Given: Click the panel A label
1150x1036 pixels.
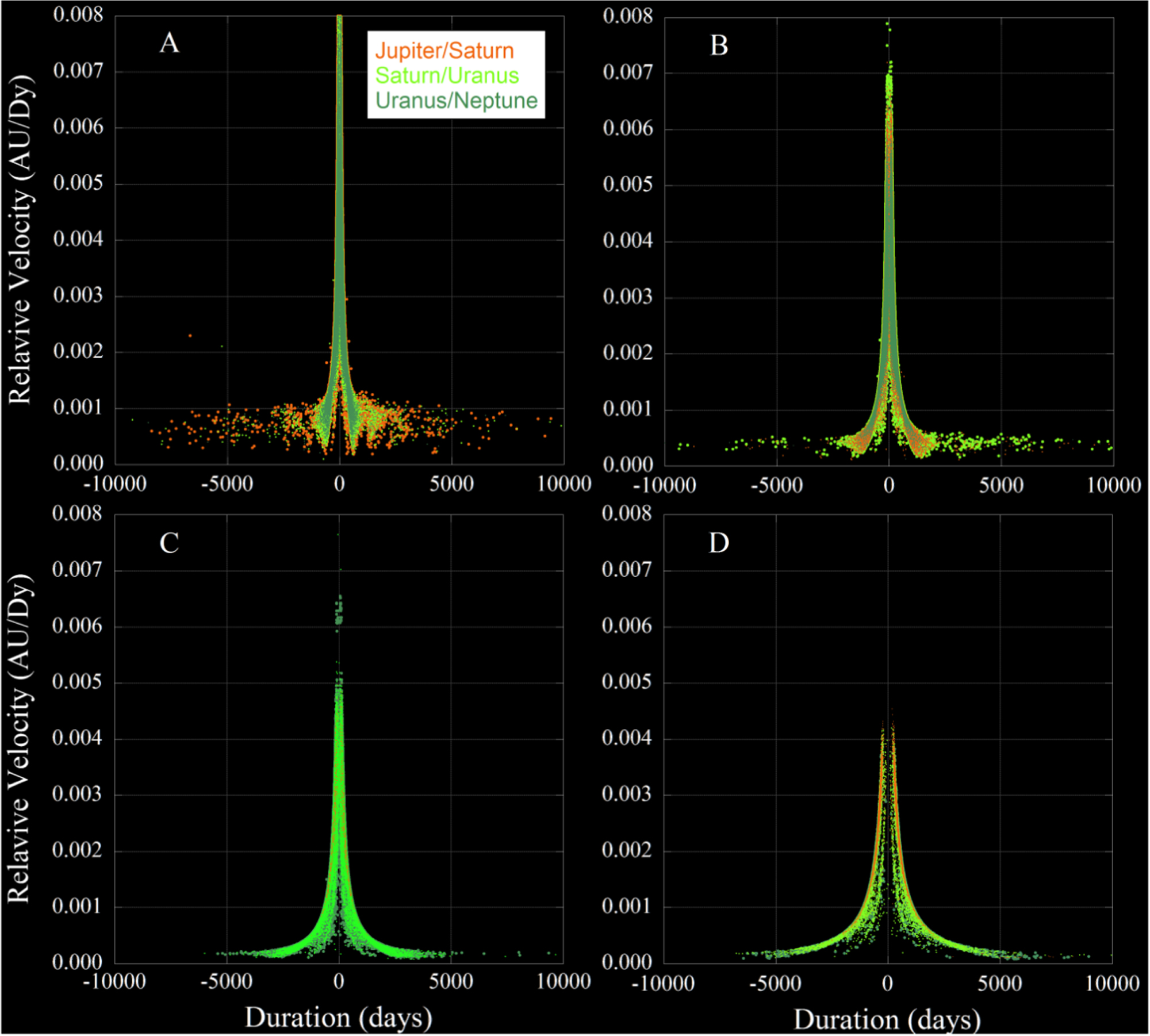Looking at the screenshot, I should pyautogui.click(x=169, y=43).
